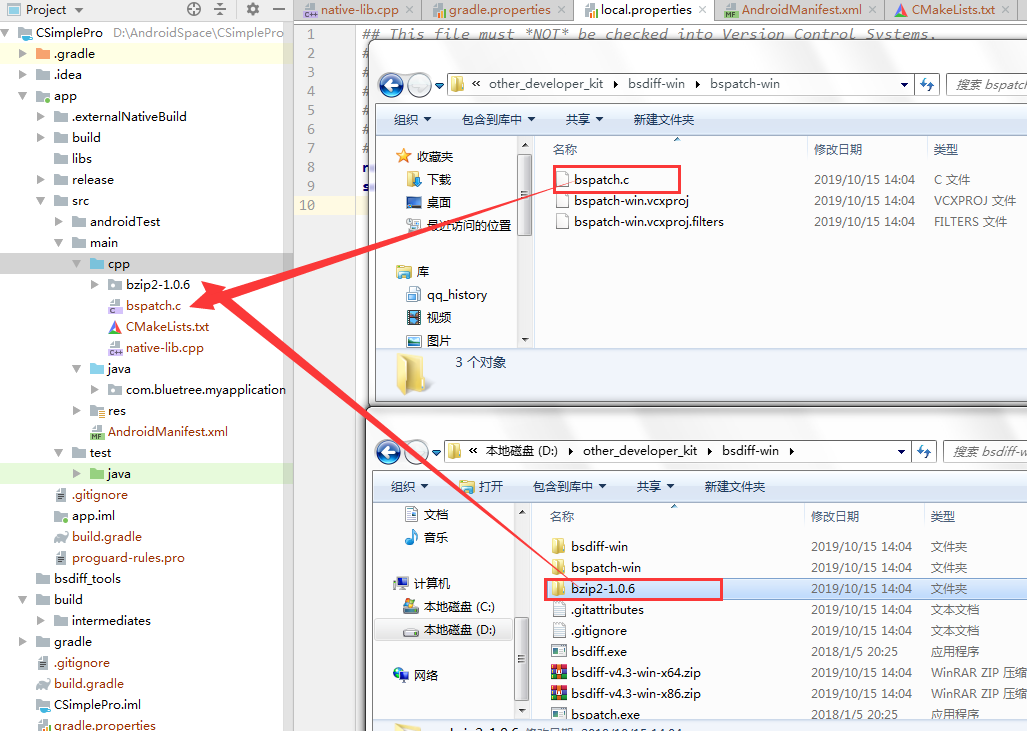The image size is (1027, 731).
Task: Click the back navigation arrow in bspatch-win window
Action: point(390,85)
